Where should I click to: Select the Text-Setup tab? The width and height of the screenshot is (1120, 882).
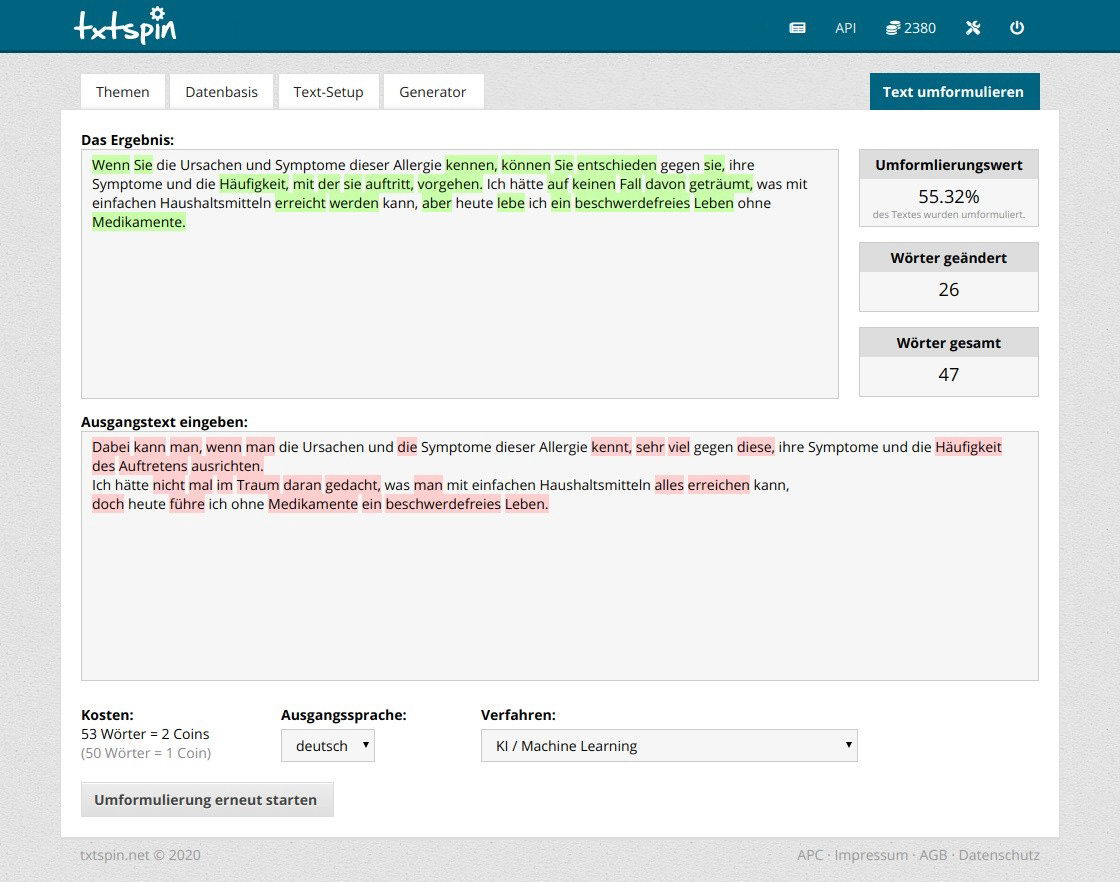click(x=328, y=91)
